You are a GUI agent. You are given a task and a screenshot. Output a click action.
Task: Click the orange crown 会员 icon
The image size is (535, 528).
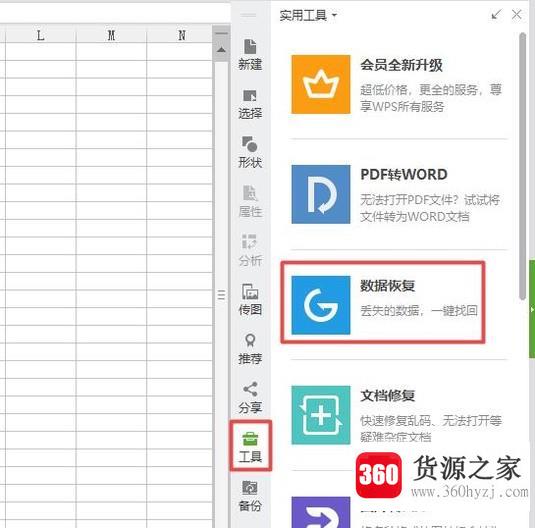(x=321, y=84)
